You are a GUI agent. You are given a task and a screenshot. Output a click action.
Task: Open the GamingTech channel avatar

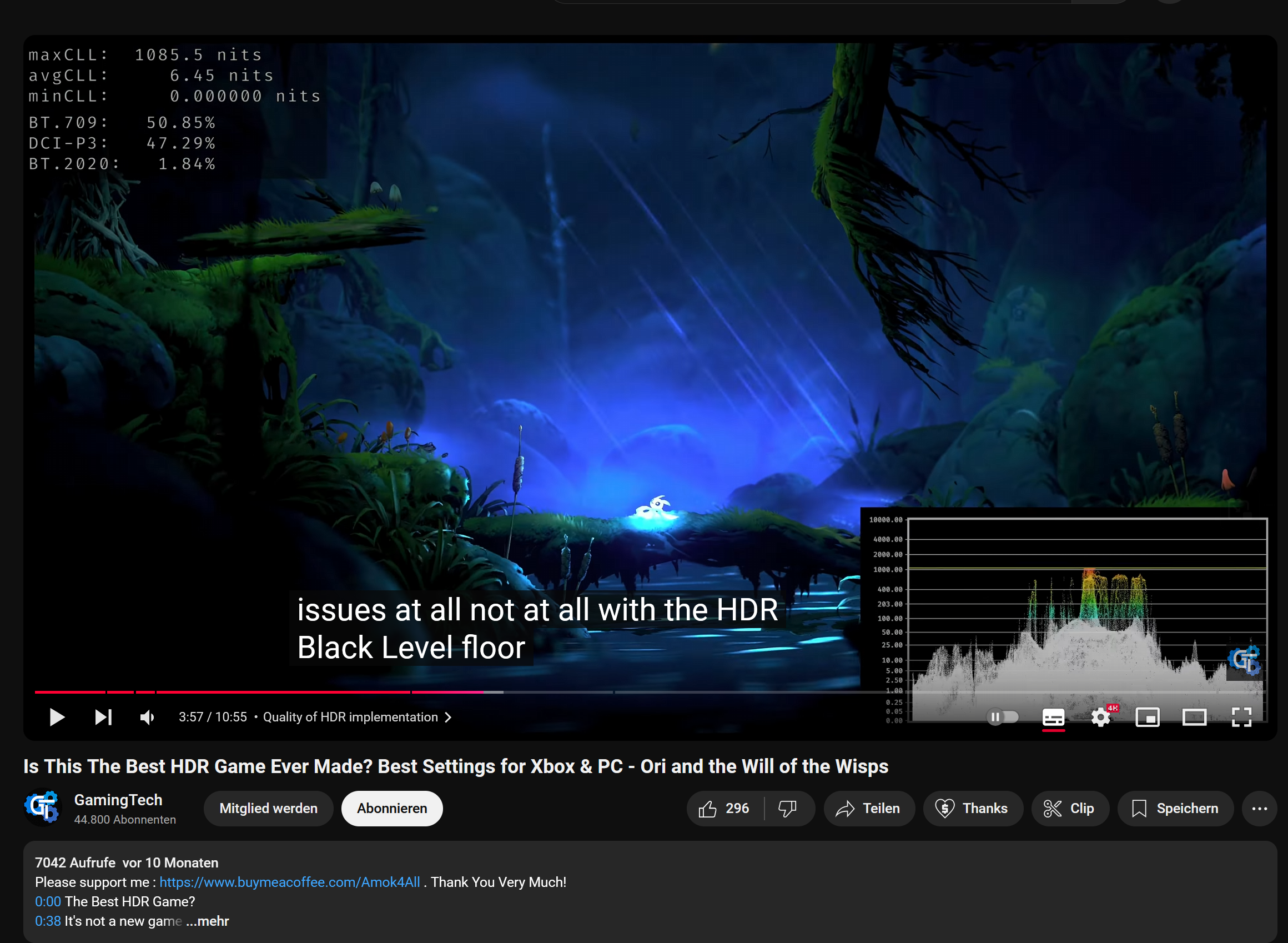[x=42, y=808]
